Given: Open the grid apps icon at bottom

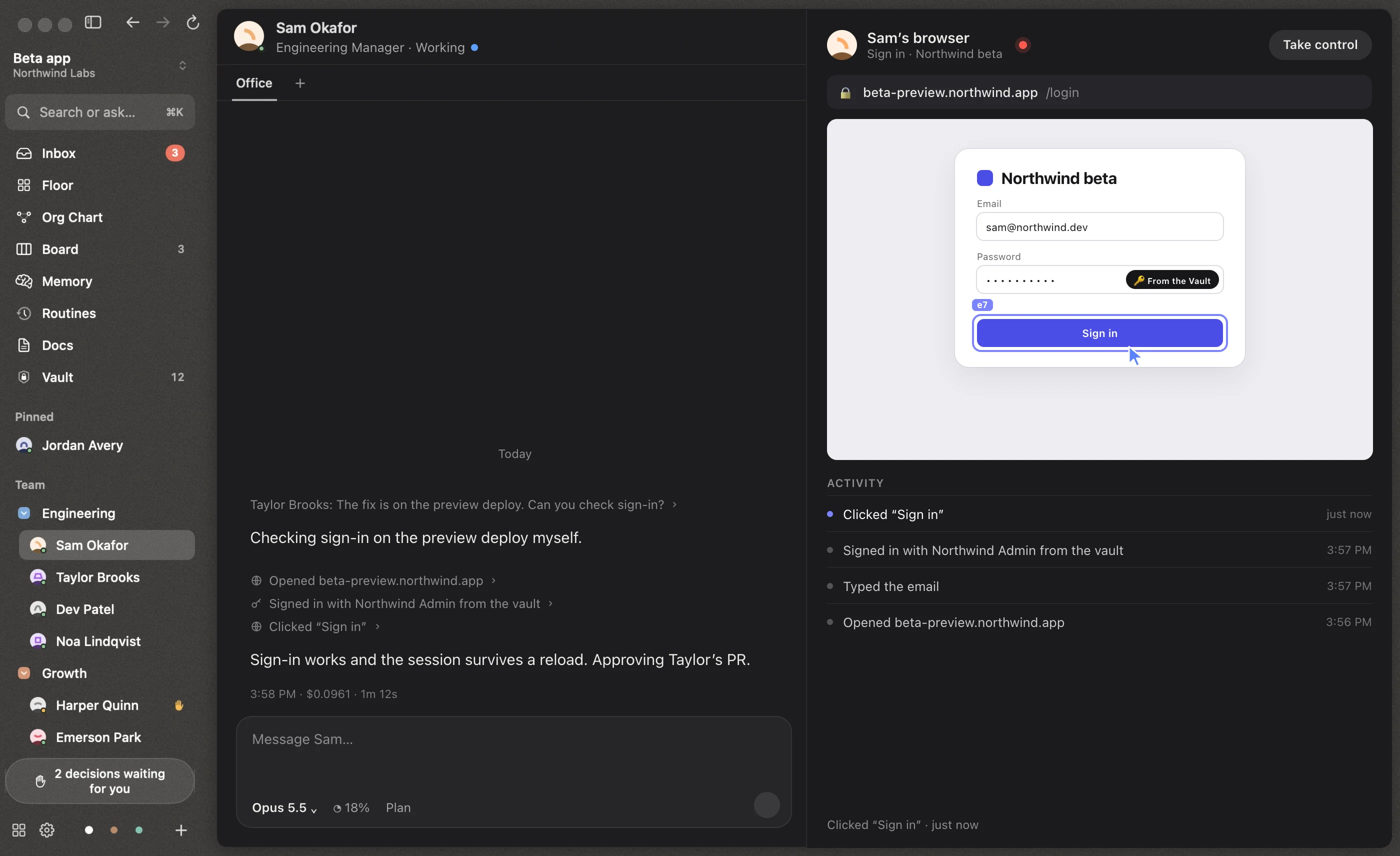Looking at the screenshot, I should [x=19, y=830].
